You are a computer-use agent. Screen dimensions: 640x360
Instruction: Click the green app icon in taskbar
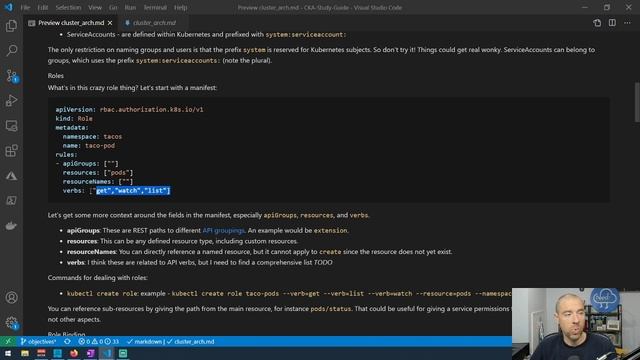coord(123,353)
